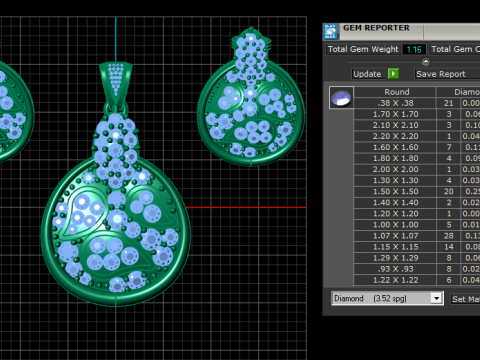Click the Total Gem Count label

click(455, 49)
